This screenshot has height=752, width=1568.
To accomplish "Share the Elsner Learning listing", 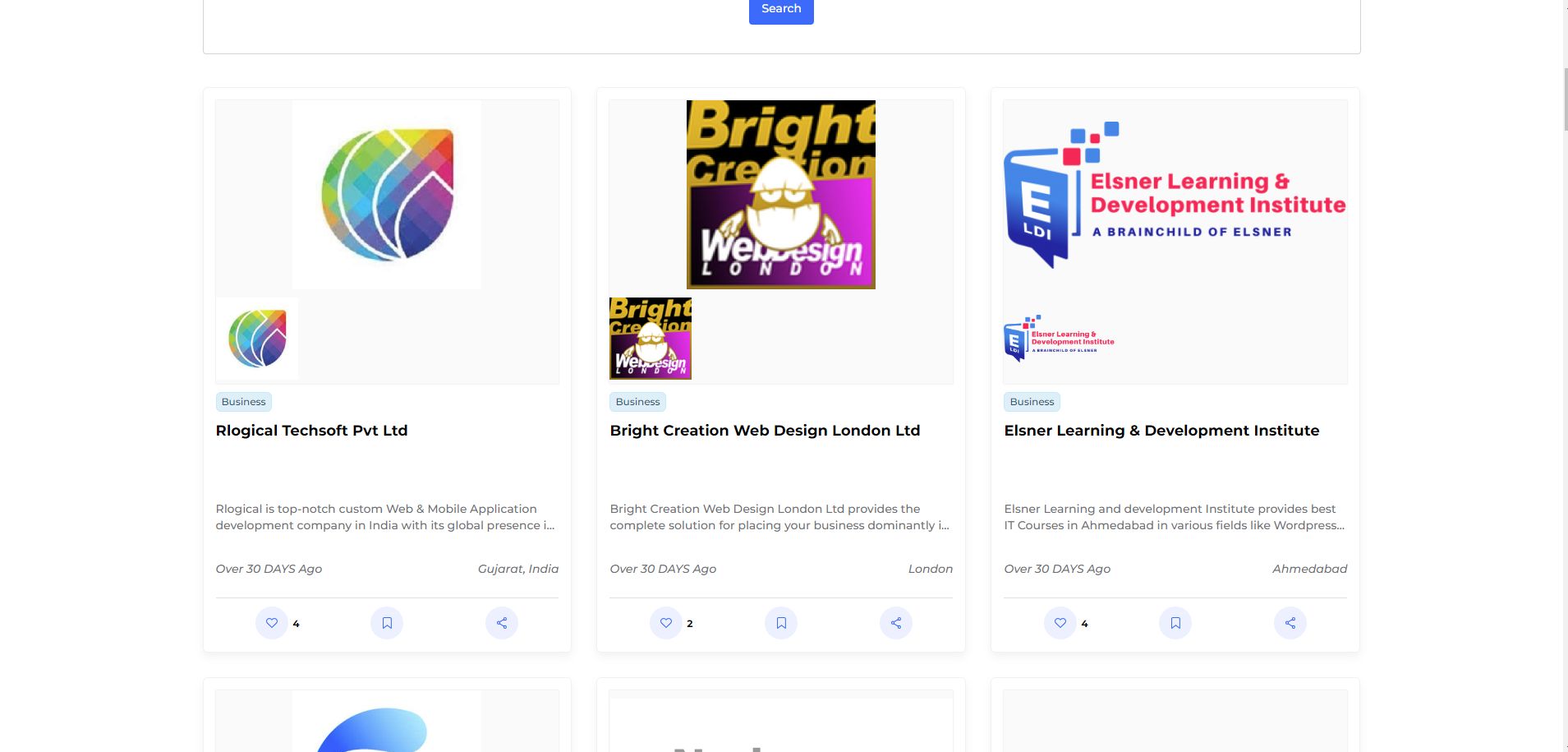I will (x=1290, y=623).
